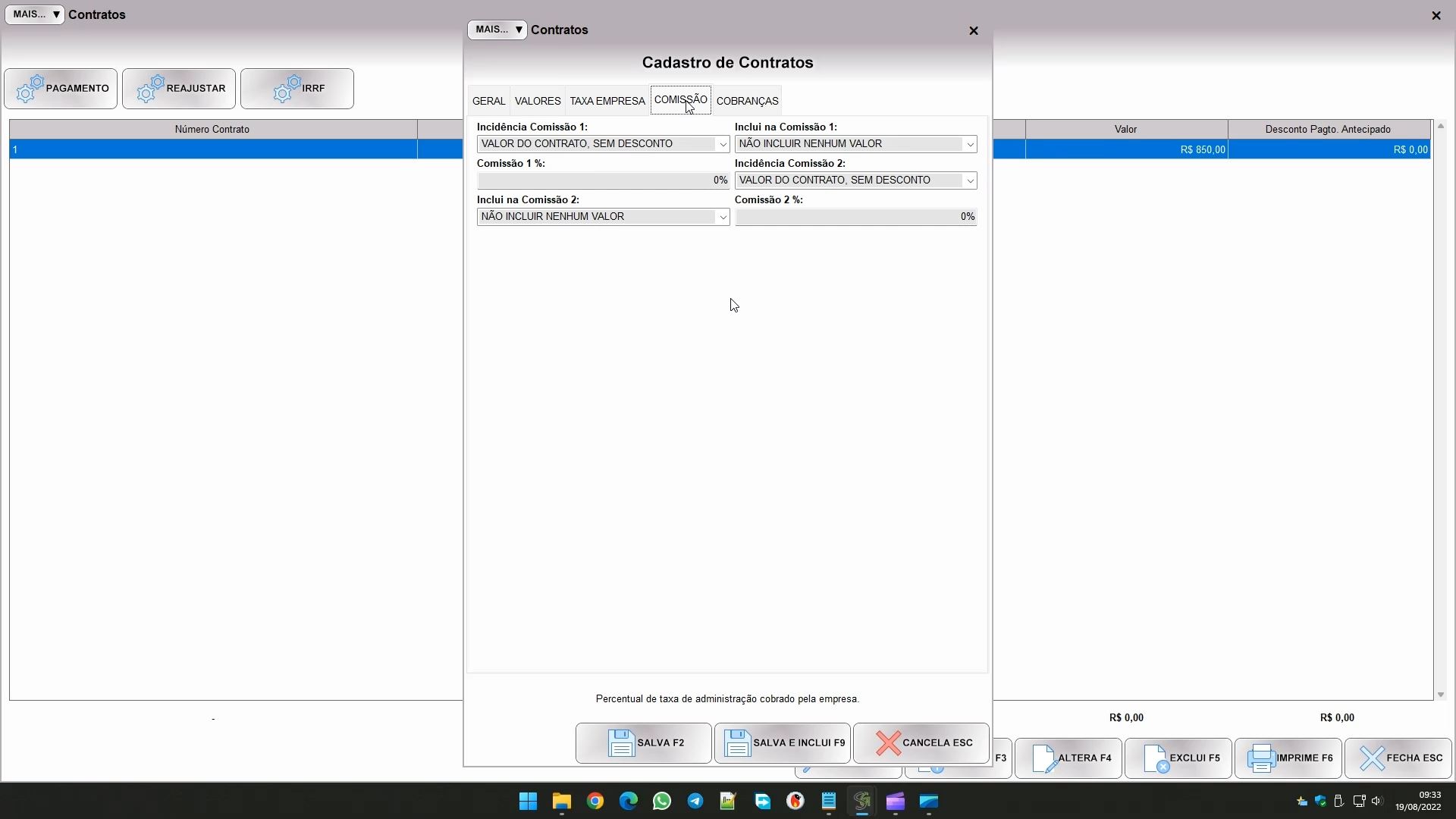Click the SALVA E INCLUI F9 disk icon
The width and height of the screenshot is (1456, 819).
pyautogui.click(x=737, y=743)
